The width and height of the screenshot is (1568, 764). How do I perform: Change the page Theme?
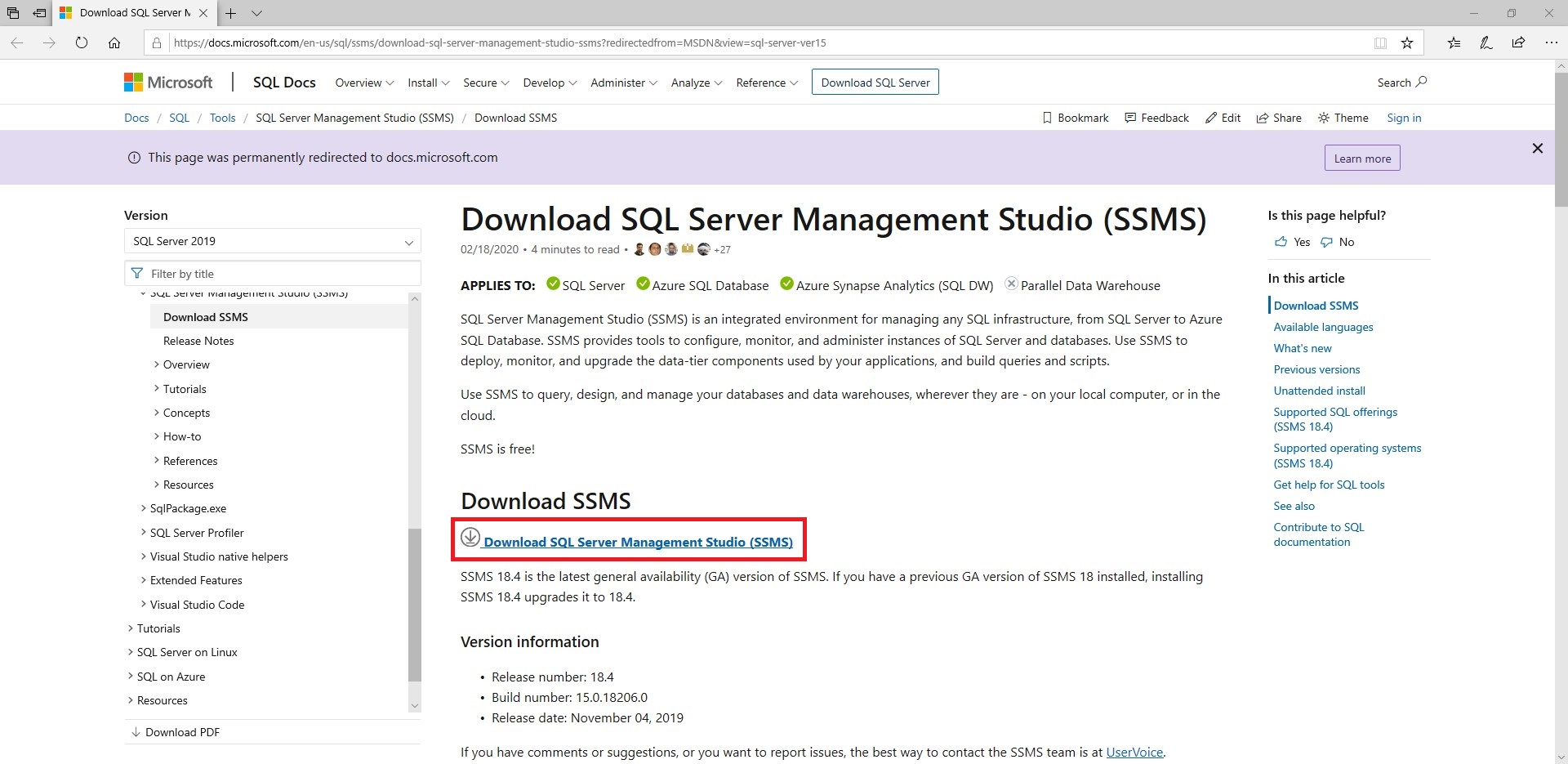point(1343,117)
